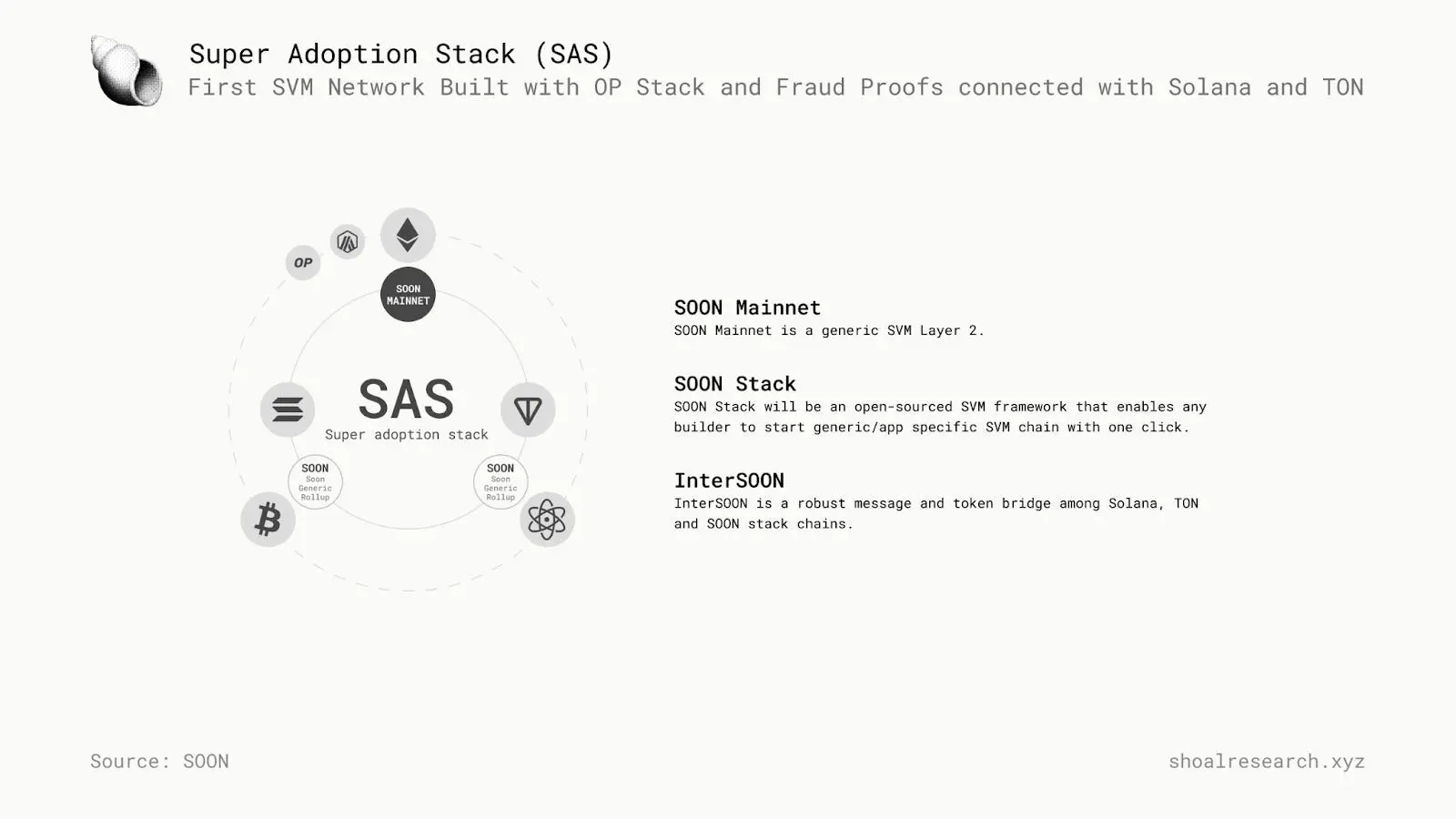This screenshot has height=819, width=1456.
Task: Click the Ethereum diamond icon
Action: click(408, 235)
